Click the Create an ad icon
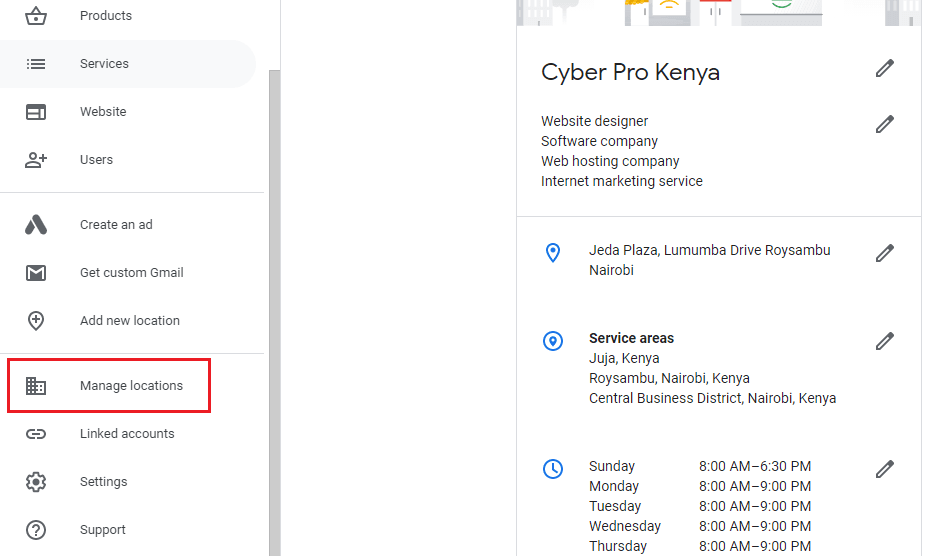 tap(36, 225)
